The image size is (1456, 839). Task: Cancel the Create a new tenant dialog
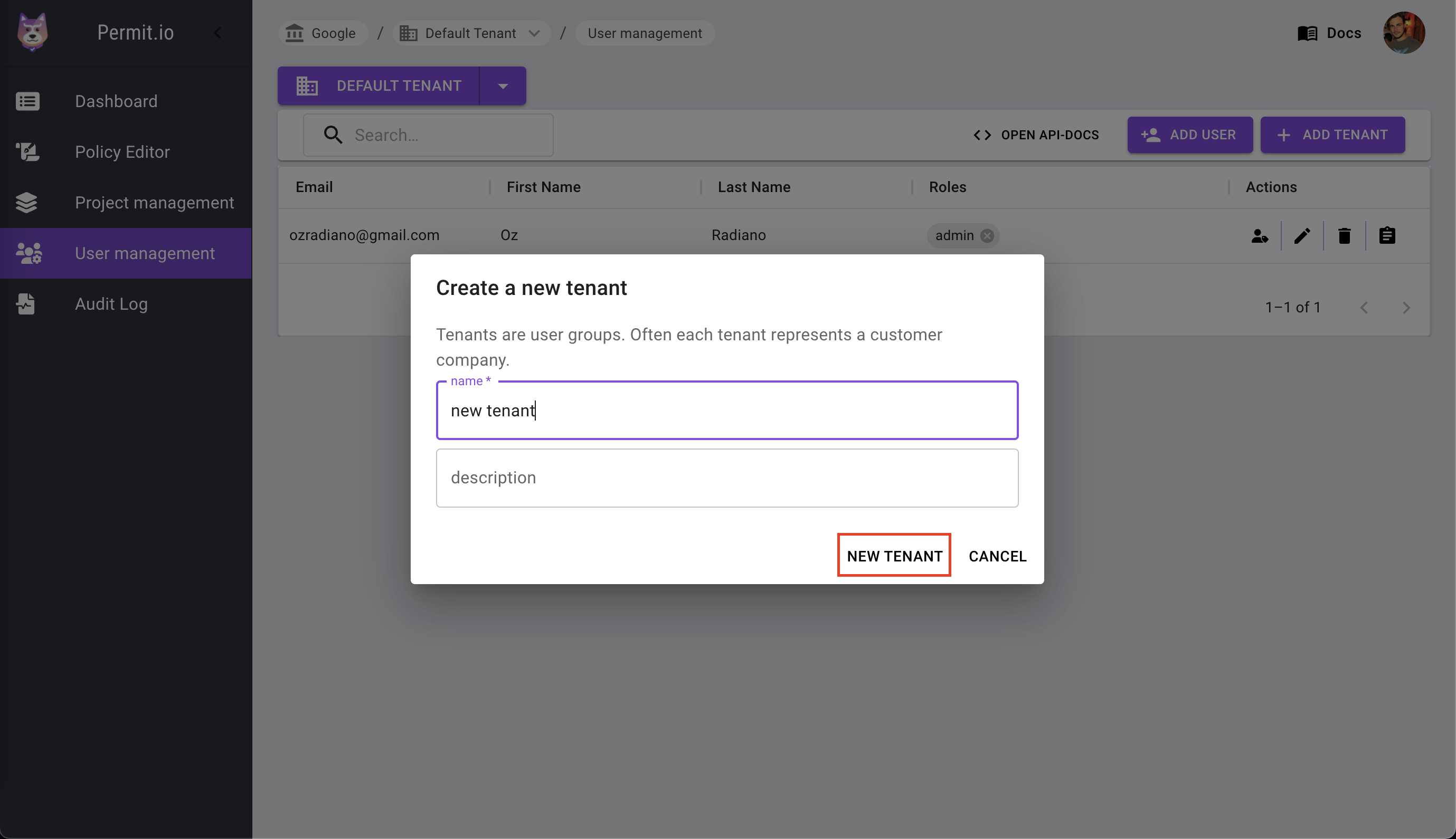pyautogui.click(x=997, y=556)
